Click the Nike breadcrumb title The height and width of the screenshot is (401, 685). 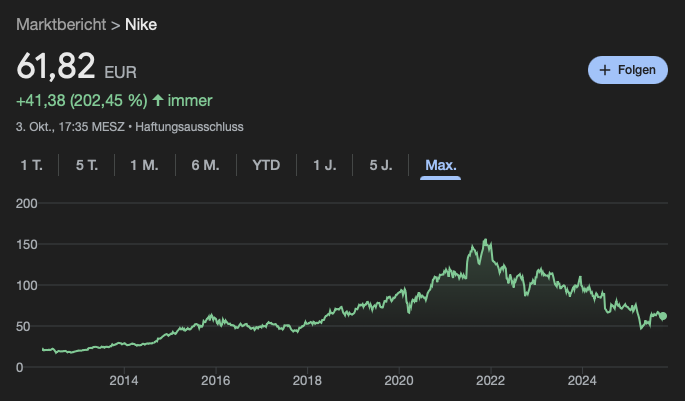tap(141, 23)
